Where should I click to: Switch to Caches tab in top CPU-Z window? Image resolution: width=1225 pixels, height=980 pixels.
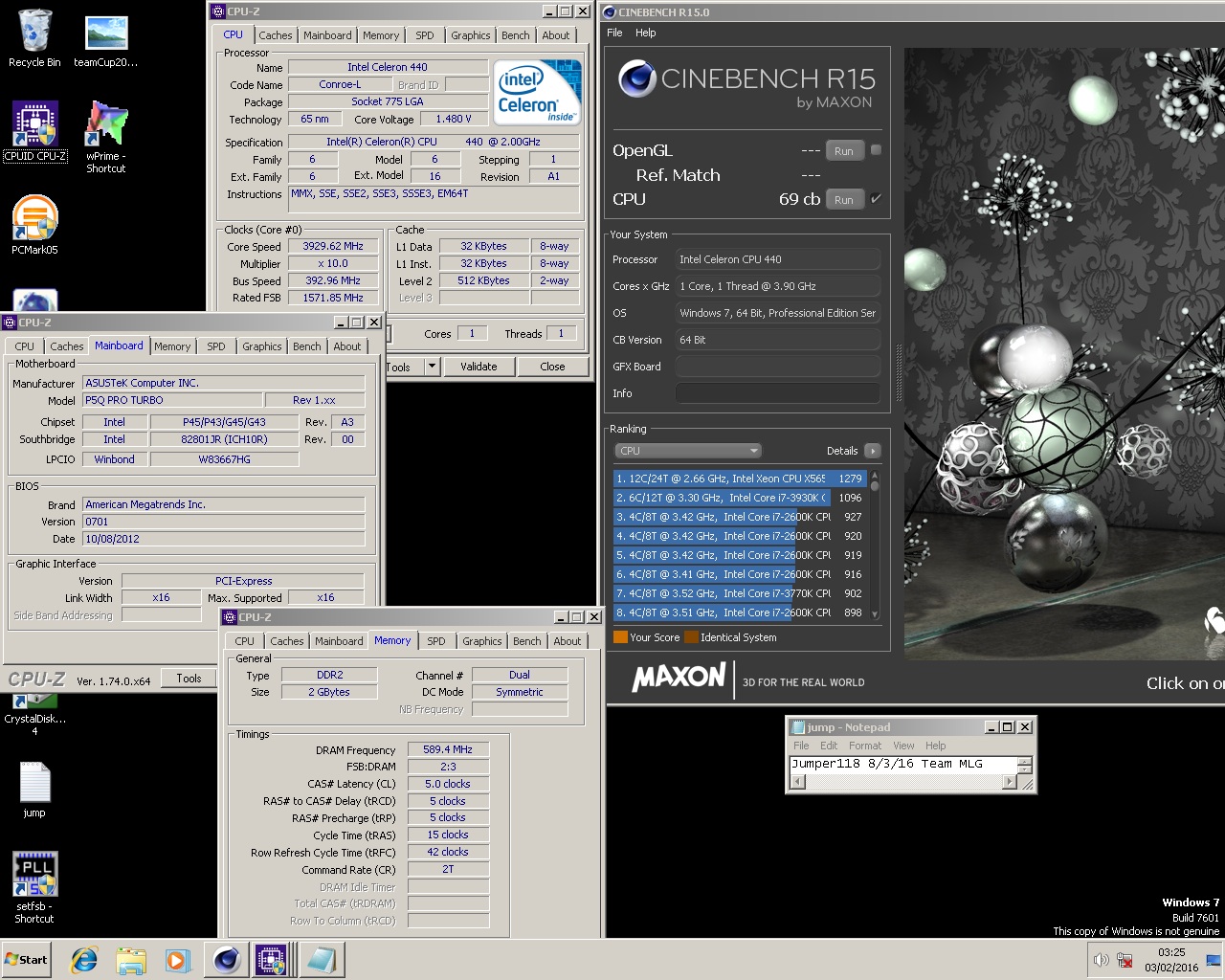pos(276,35)
